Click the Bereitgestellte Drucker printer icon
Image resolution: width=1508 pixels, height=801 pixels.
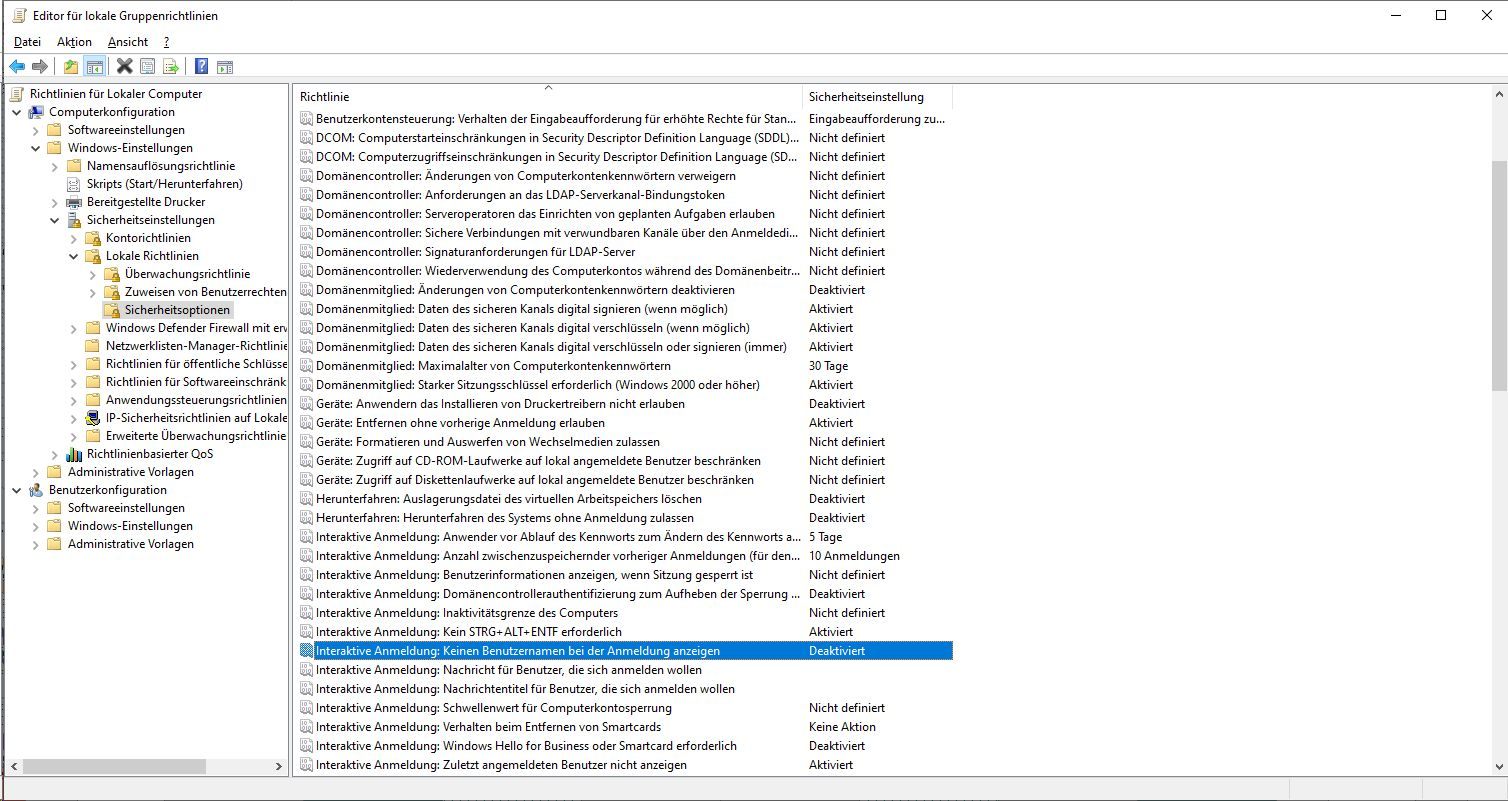(x=75, y=202)
